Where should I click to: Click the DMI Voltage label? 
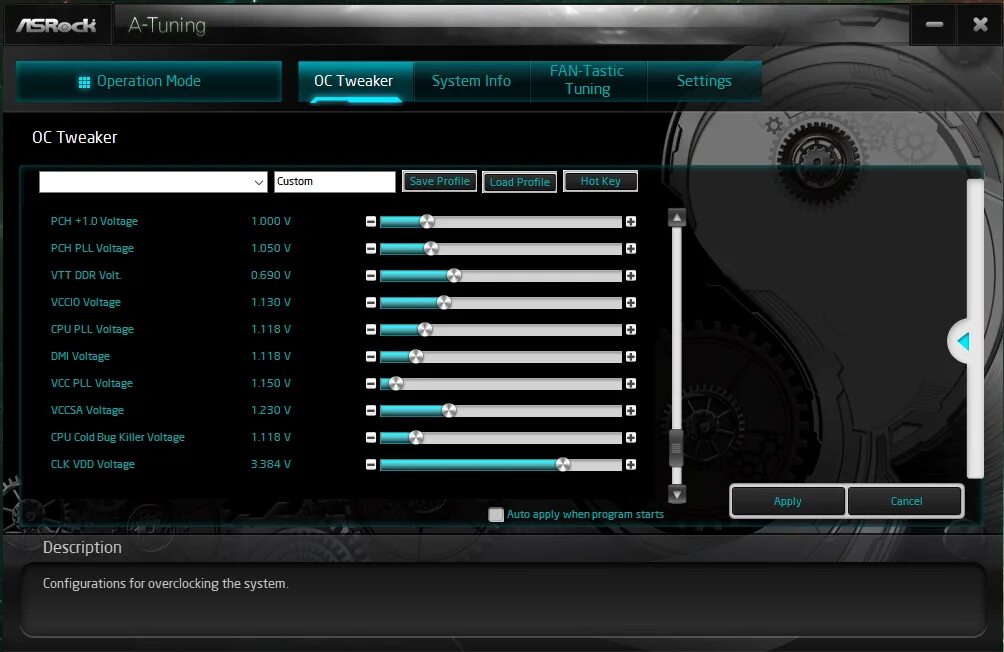(x=80, y=356)
